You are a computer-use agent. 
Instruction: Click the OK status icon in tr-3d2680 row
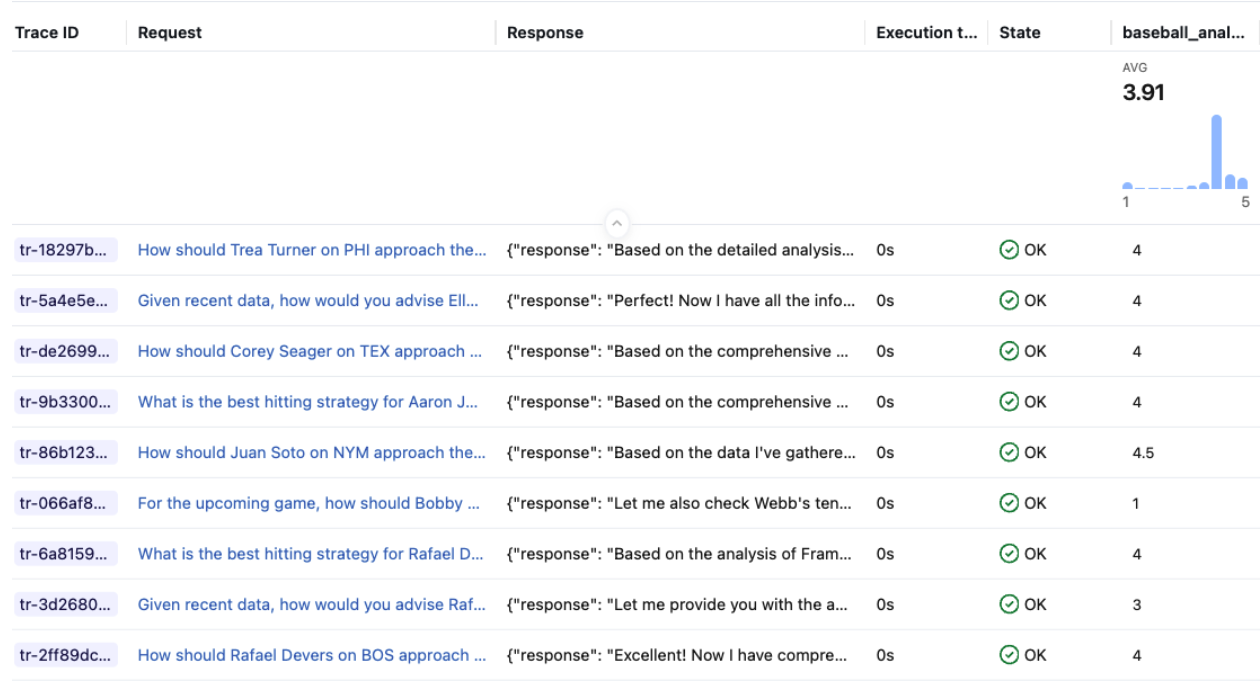pyautogui.click(x=1009, y=604)
